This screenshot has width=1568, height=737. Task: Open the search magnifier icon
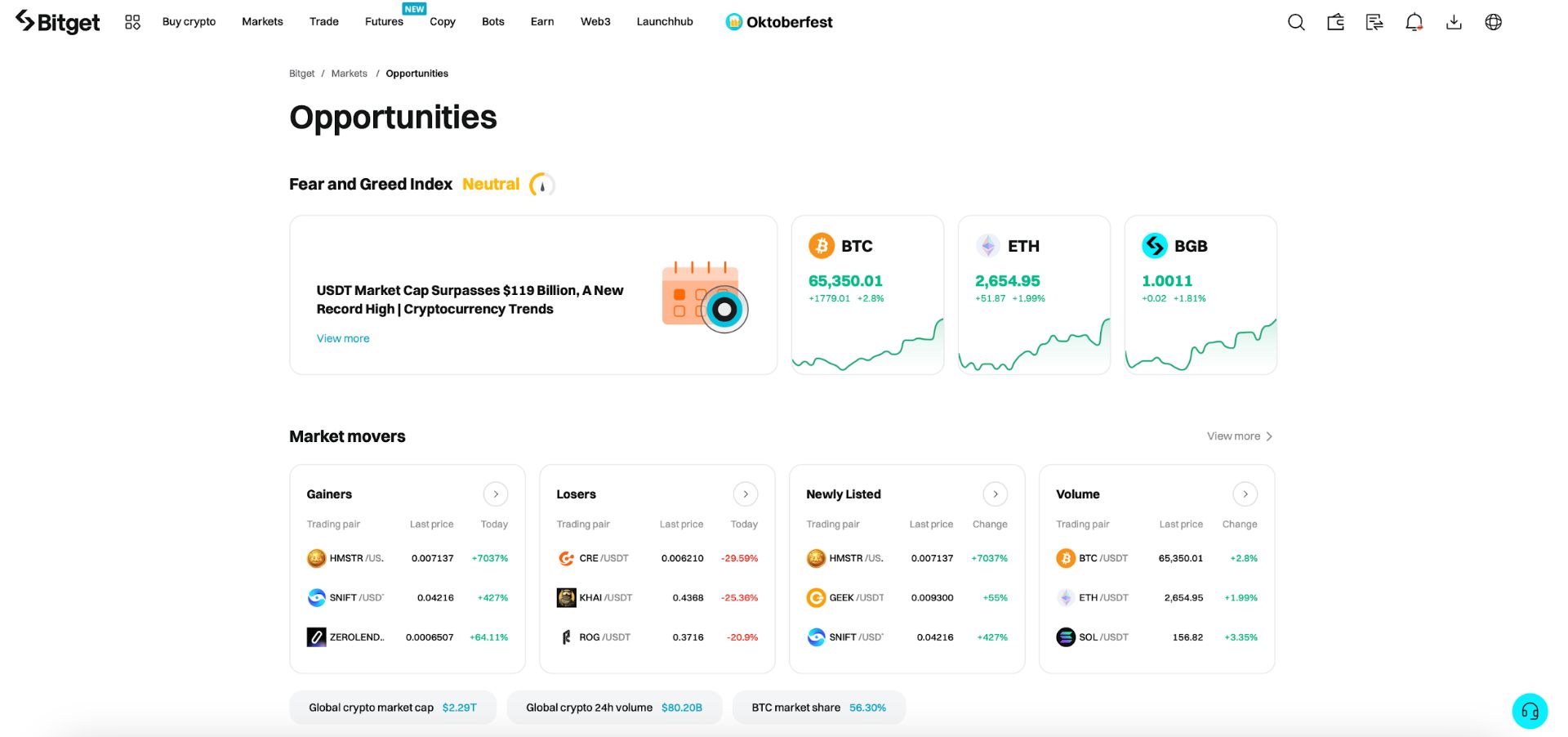[x=1296, y=22]
